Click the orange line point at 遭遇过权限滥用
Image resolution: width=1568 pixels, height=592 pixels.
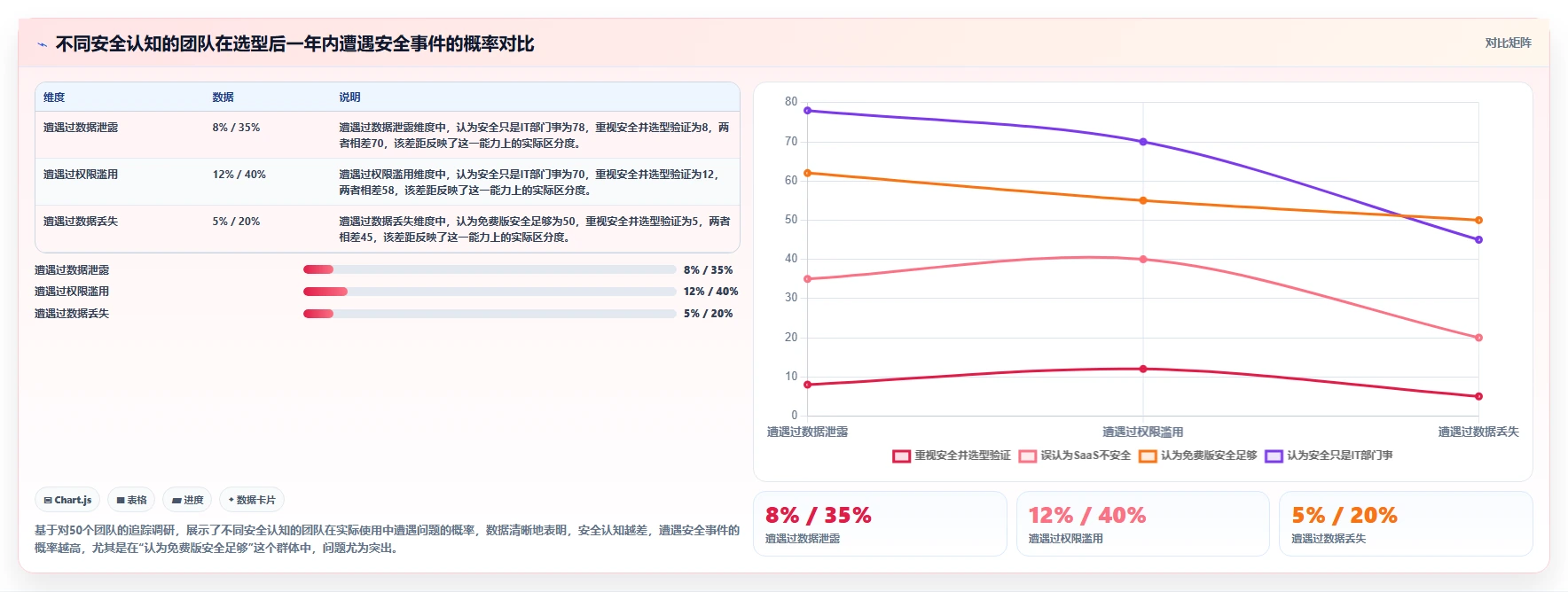pyautogui.click(x=1143, y=200)
